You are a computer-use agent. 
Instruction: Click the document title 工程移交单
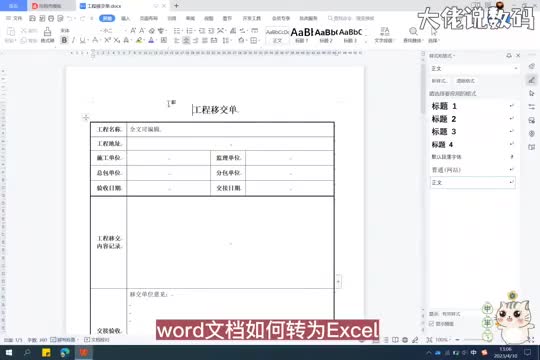point(215,110)
